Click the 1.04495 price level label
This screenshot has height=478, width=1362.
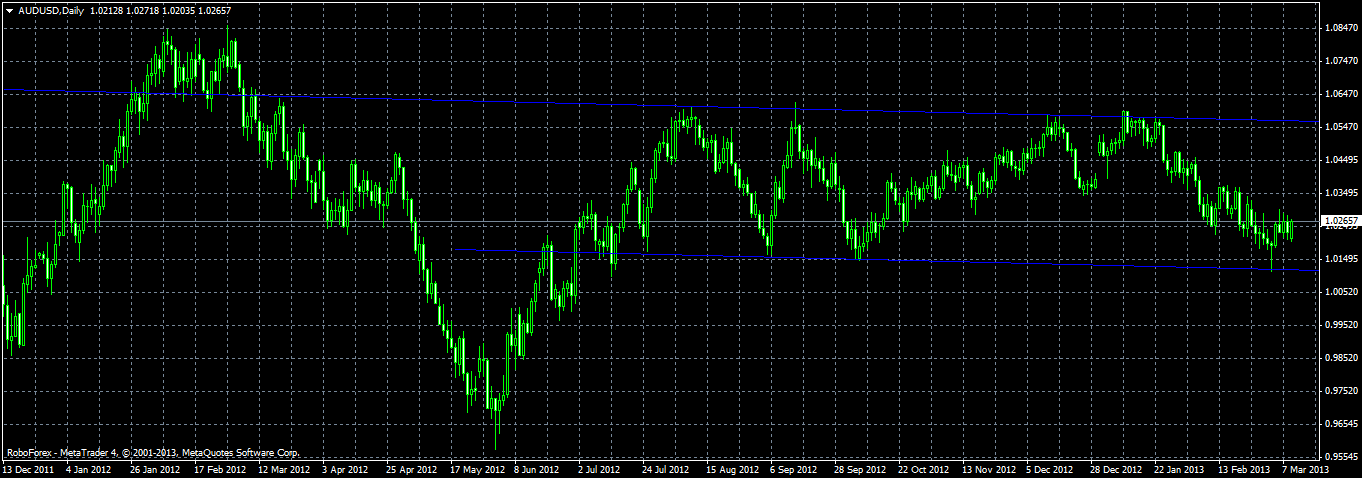coord(1340,160)
